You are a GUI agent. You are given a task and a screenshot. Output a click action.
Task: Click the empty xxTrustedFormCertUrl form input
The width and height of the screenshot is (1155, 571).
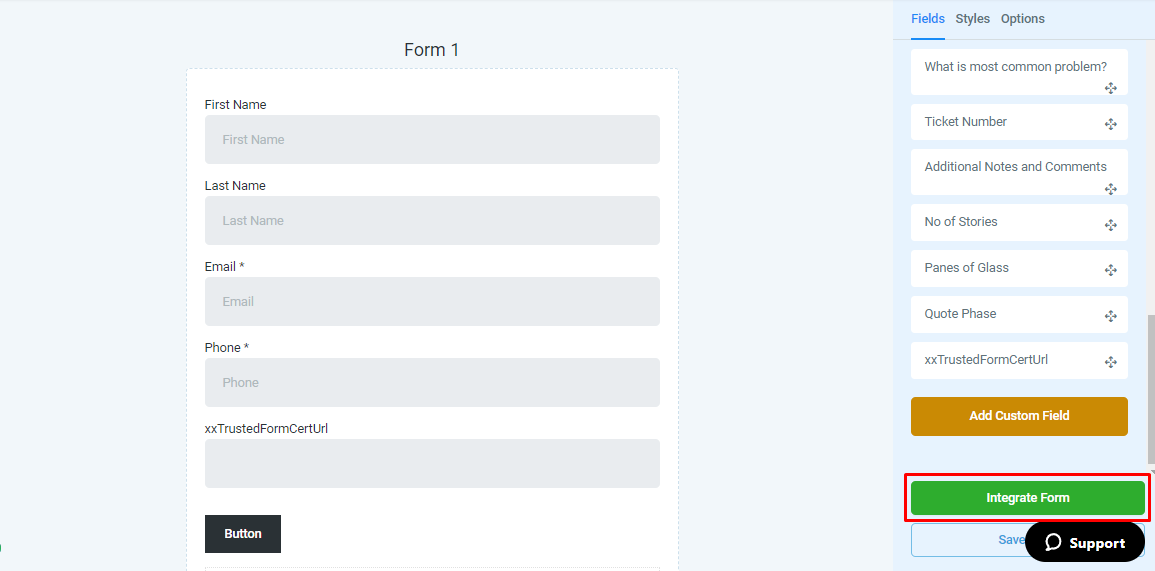click(432, 463)
